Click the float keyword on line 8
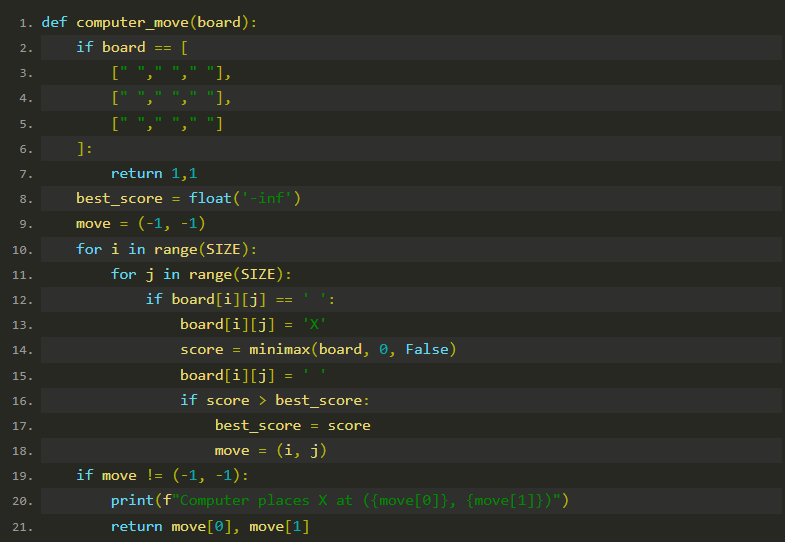This screenshot has height=542, width=785. [210, 198]
